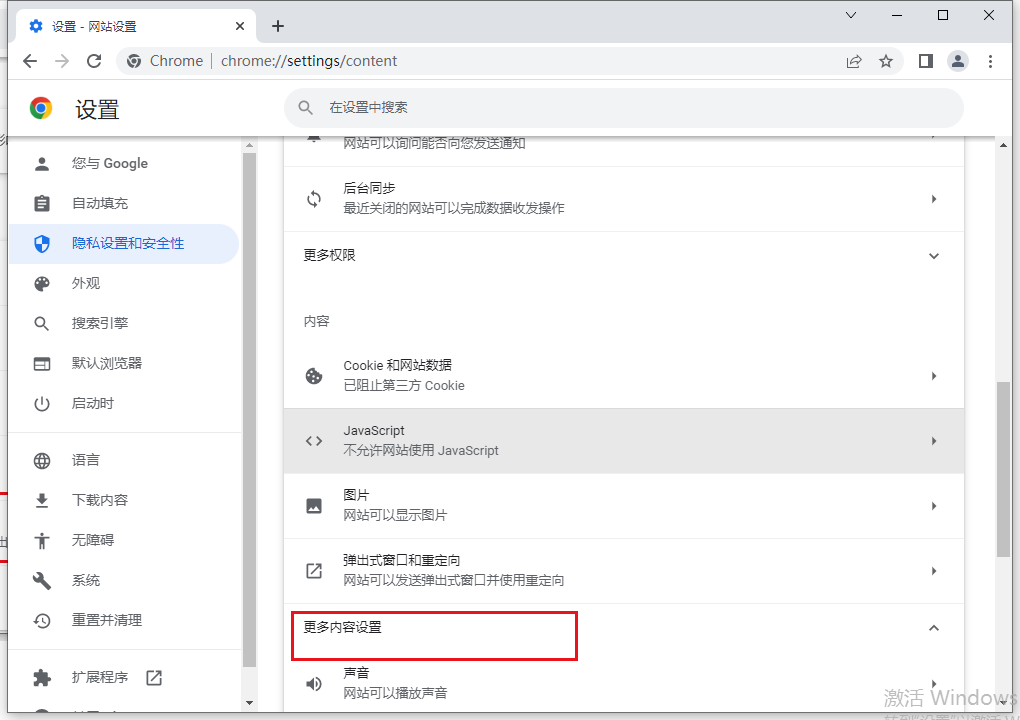Screen dimensions: 1020x720
Task: Open the profile avatar menu
Action: pos(958,61)
